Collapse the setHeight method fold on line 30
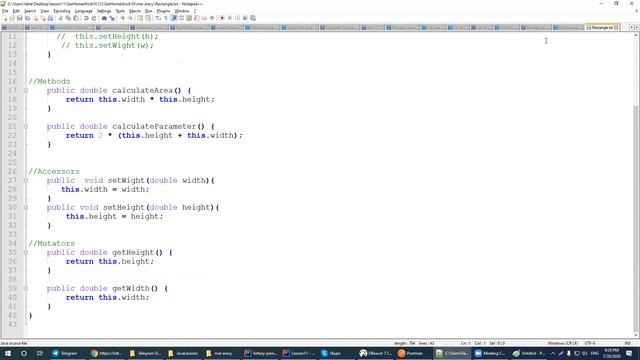Screen dimensions: 640x360 coord(26,207)
